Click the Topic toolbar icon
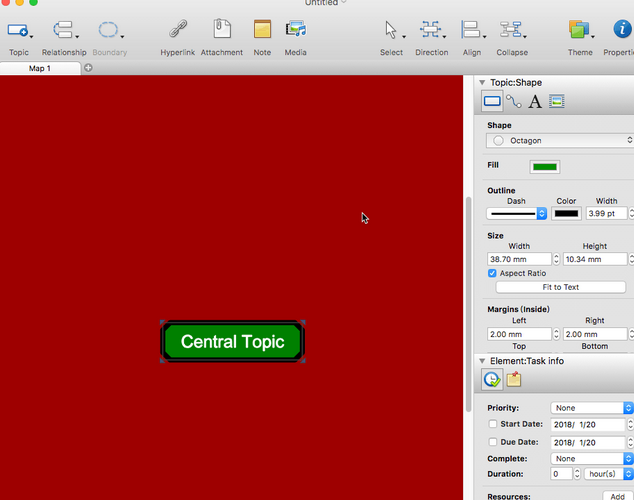Screen dimensions: 634x500 [x=17, y=30]
